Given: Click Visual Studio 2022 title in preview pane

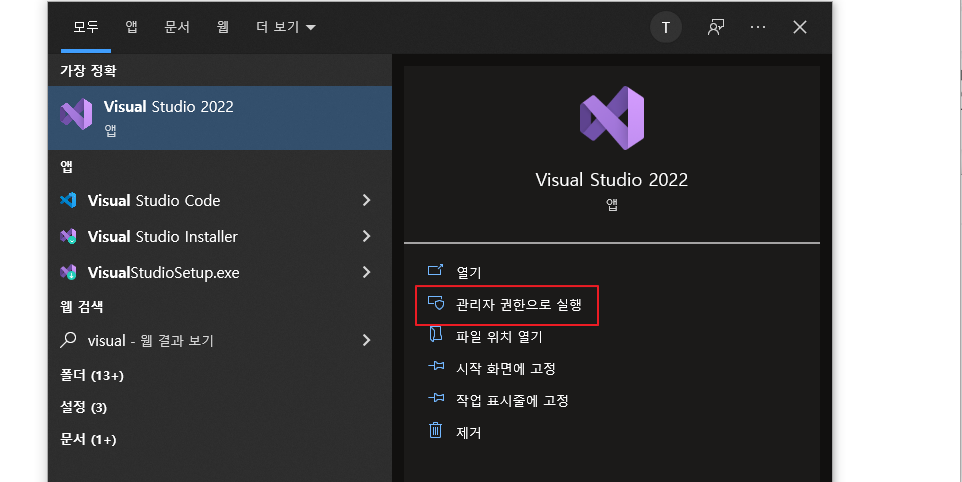Looking at the screenshot, I should 612,180.
